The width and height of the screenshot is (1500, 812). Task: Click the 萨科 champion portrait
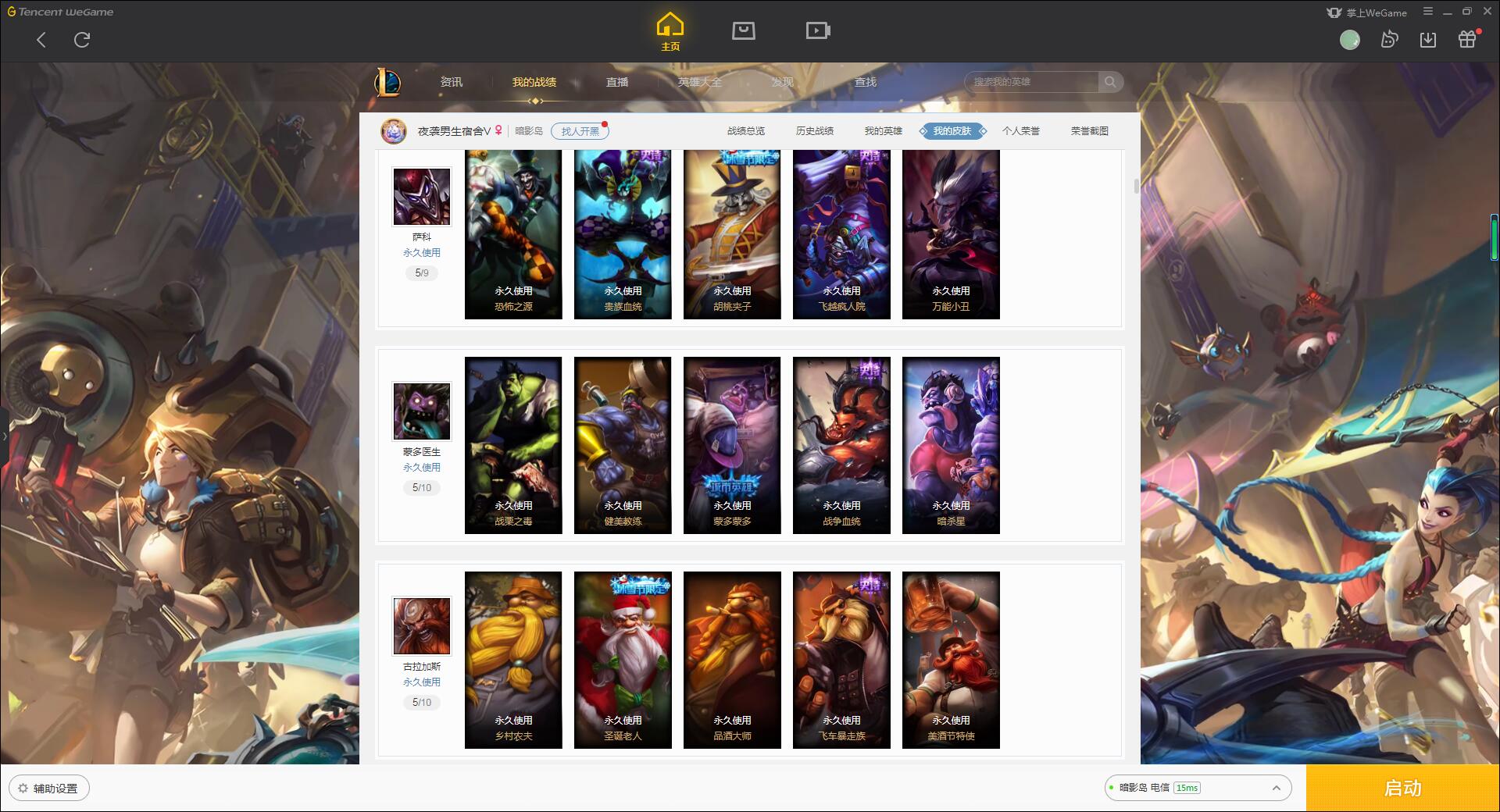click(422, 197)
